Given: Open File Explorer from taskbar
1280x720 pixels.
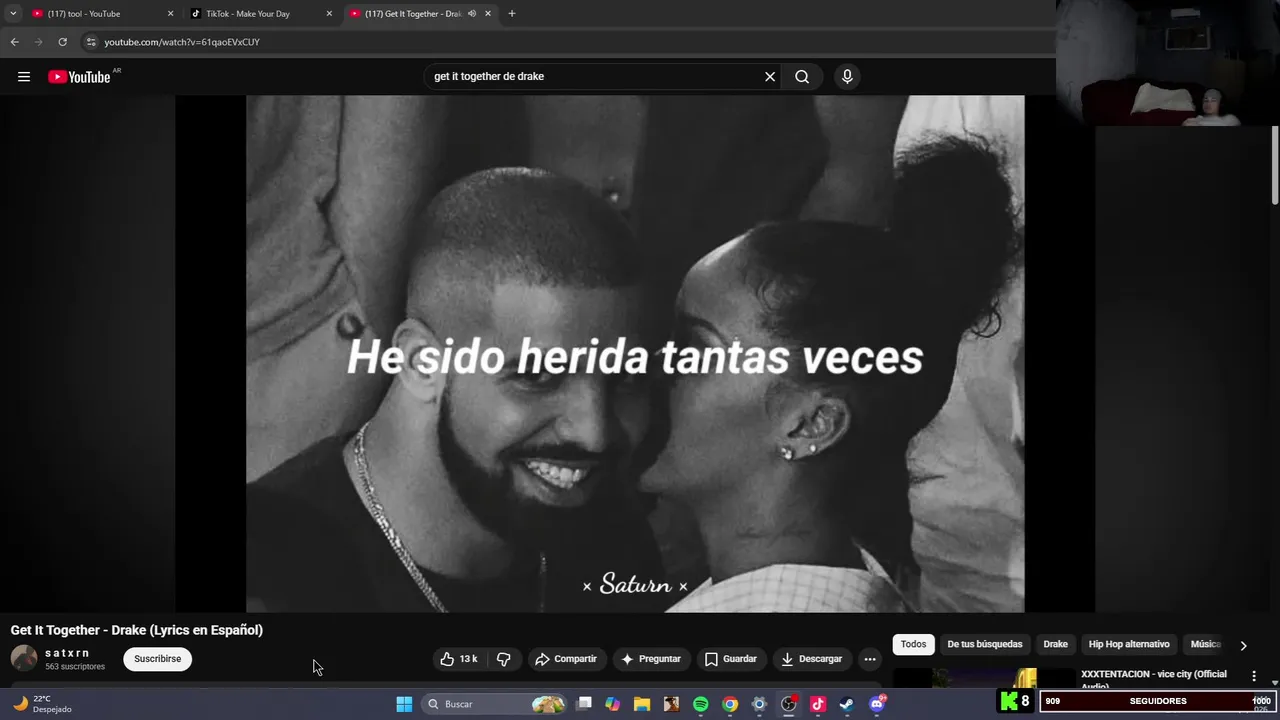Looking at the screenshot, I should [642, 704].
